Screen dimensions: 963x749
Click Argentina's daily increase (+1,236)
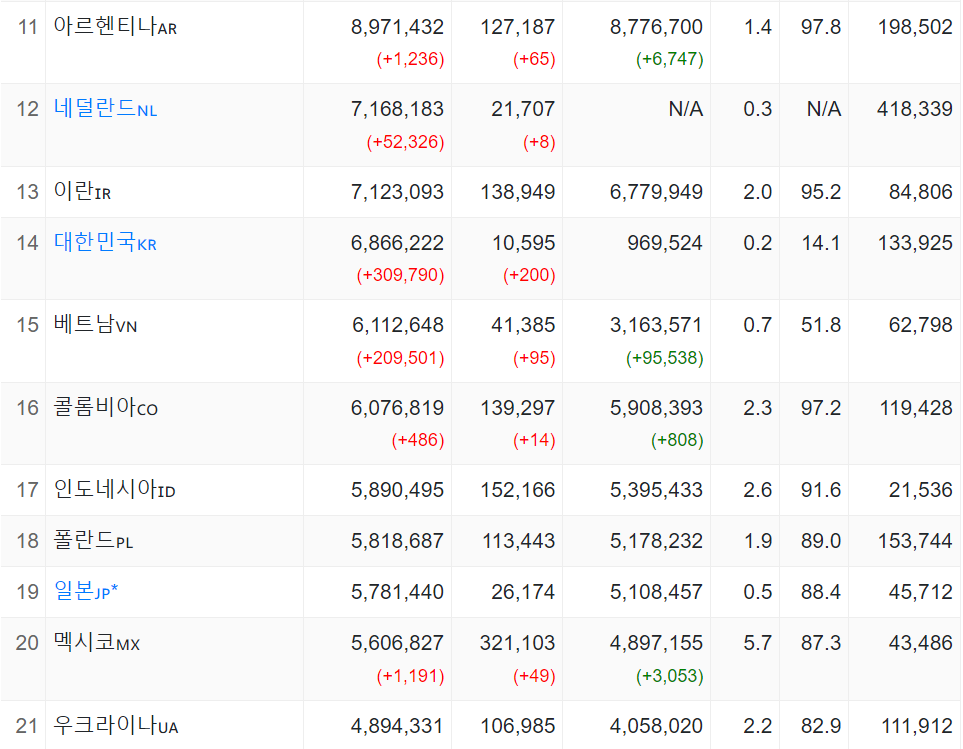click(410, 59)
